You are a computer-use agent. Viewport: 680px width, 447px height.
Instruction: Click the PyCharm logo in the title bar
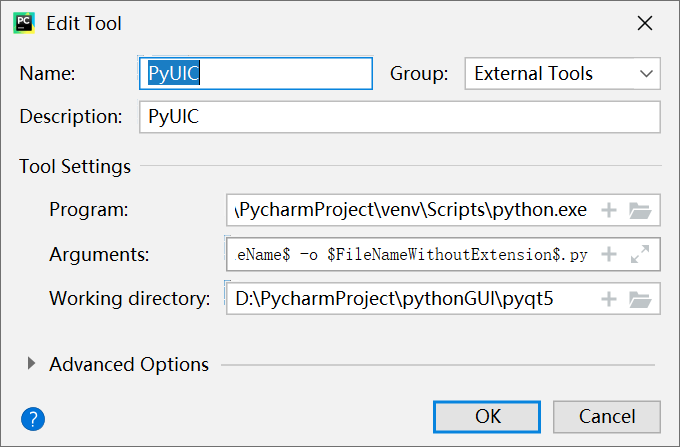[x=24, y=23]
